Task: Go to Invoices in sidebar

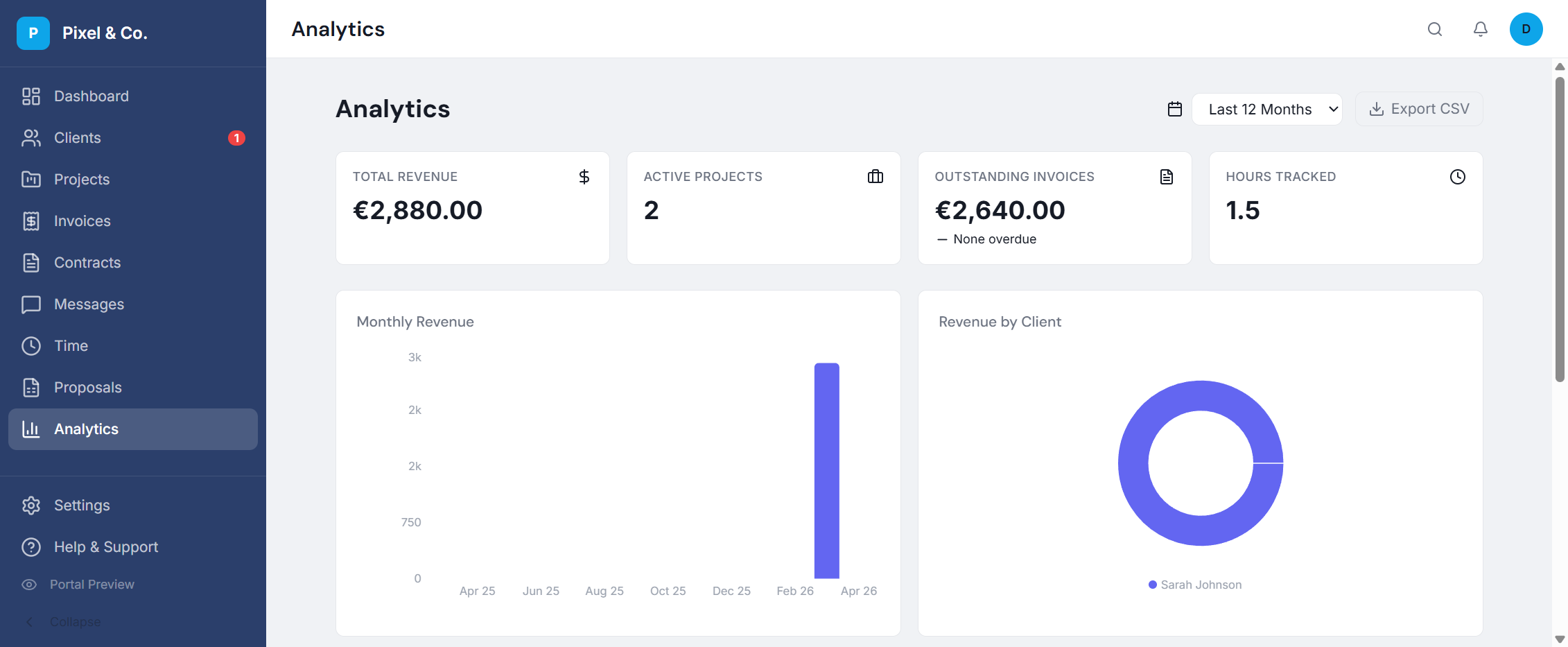Action: click(82, 221)
